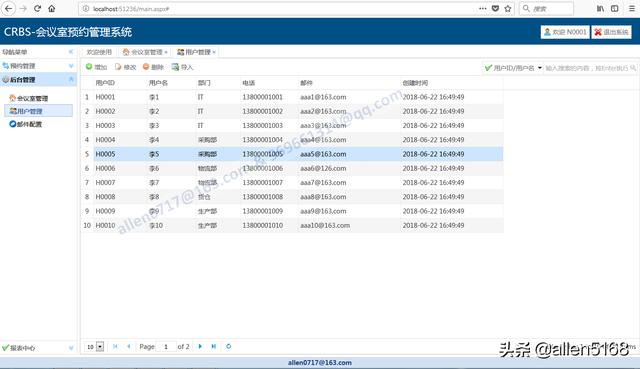Click the search magnifier icon in toolbar
This screenshot has width=640, height=369.
click(633, 68)
